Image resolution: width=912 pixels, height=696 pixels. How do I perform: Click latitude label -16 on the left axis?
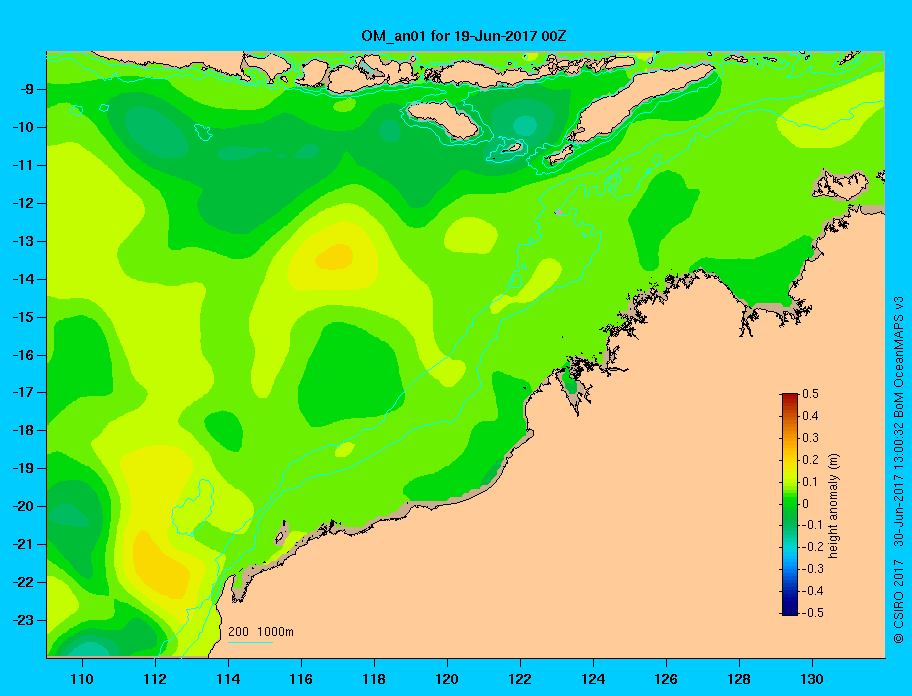22,355
